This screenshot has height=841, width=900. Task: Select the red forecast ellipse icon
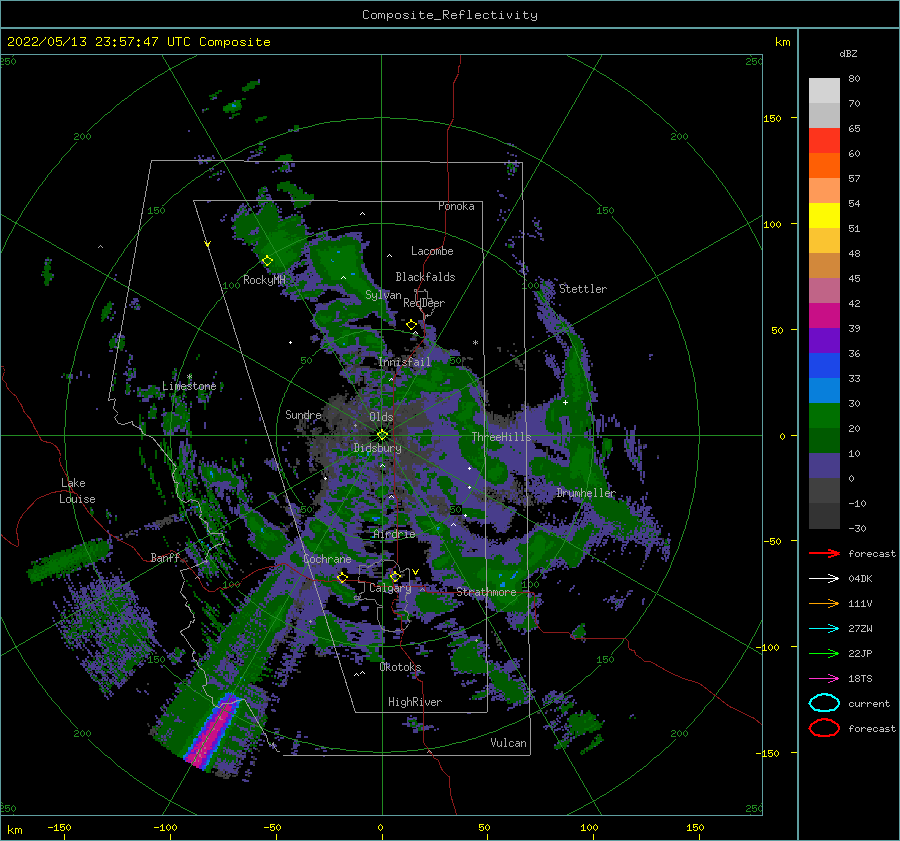[824, 728]
